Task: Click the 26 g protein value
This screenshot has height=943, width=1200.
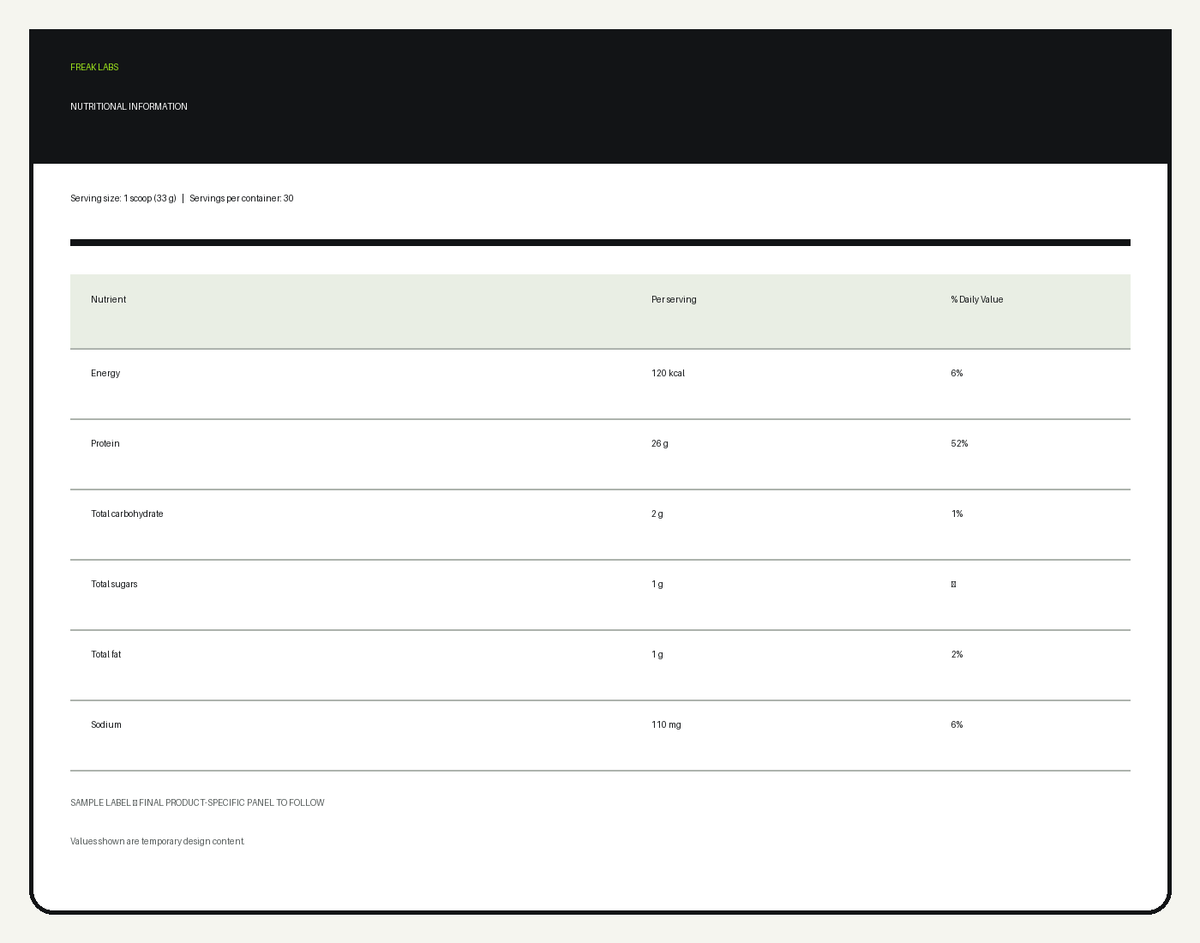Action: coord(660,444)
